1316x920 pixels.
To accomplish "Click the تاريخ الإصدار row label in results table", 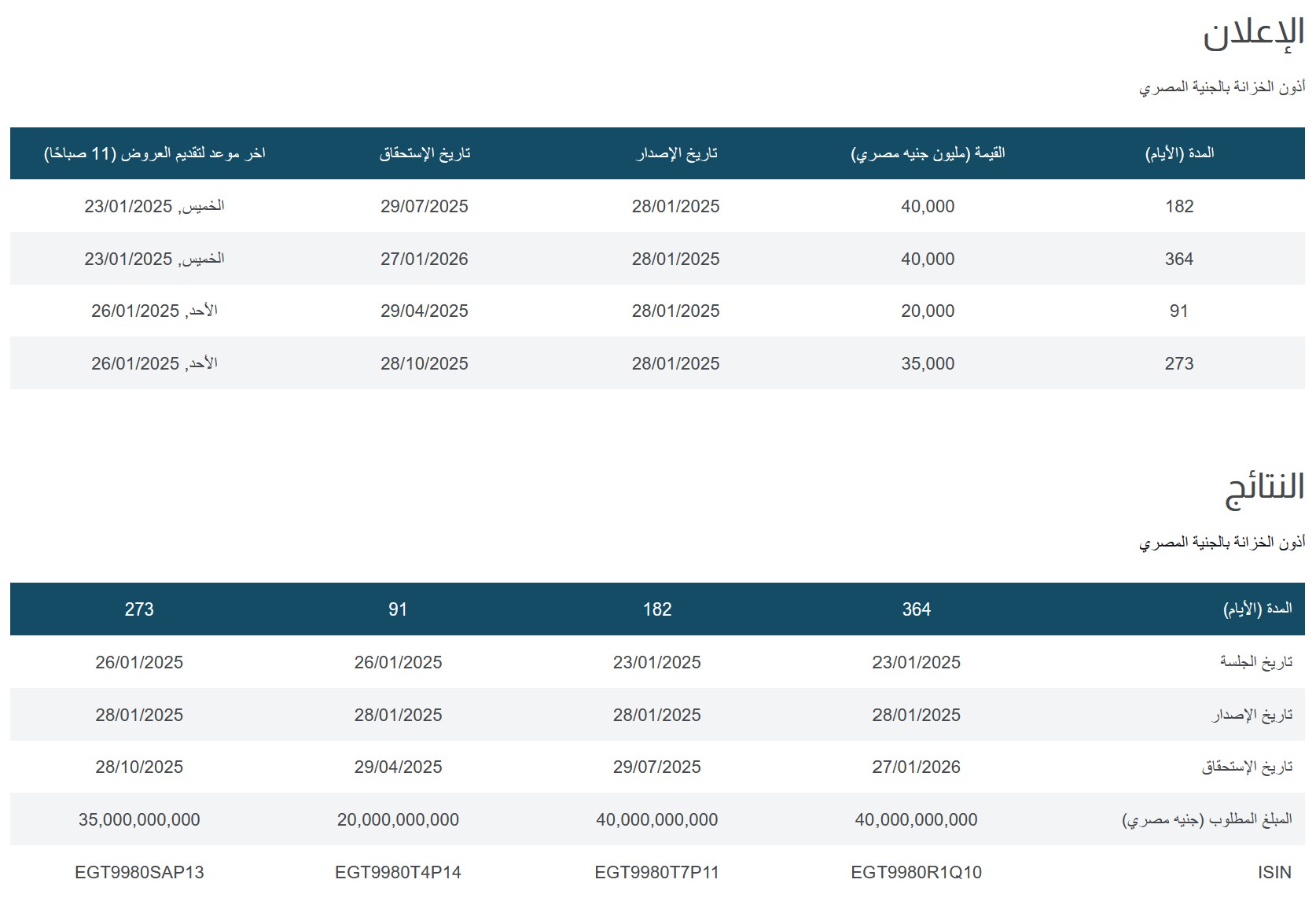I will 1252,715.
